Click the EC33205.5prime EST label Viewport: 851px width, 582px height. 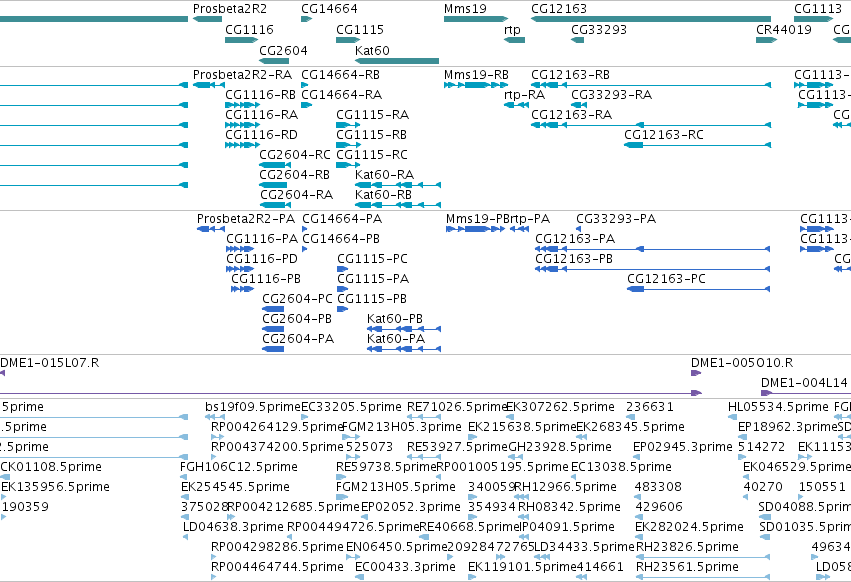pyautogui.click(x=351, y=407)
